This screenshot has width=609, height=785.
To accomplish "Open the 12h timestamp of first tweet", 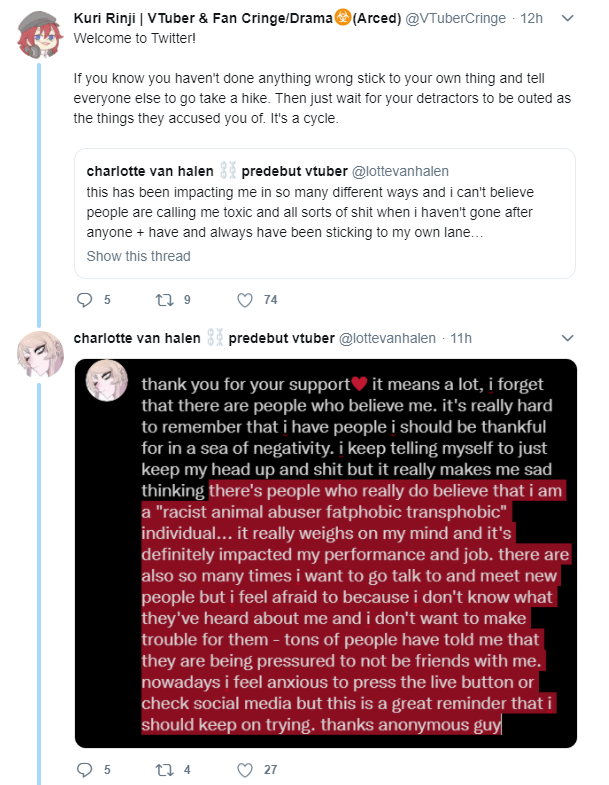I will point(531,19).
